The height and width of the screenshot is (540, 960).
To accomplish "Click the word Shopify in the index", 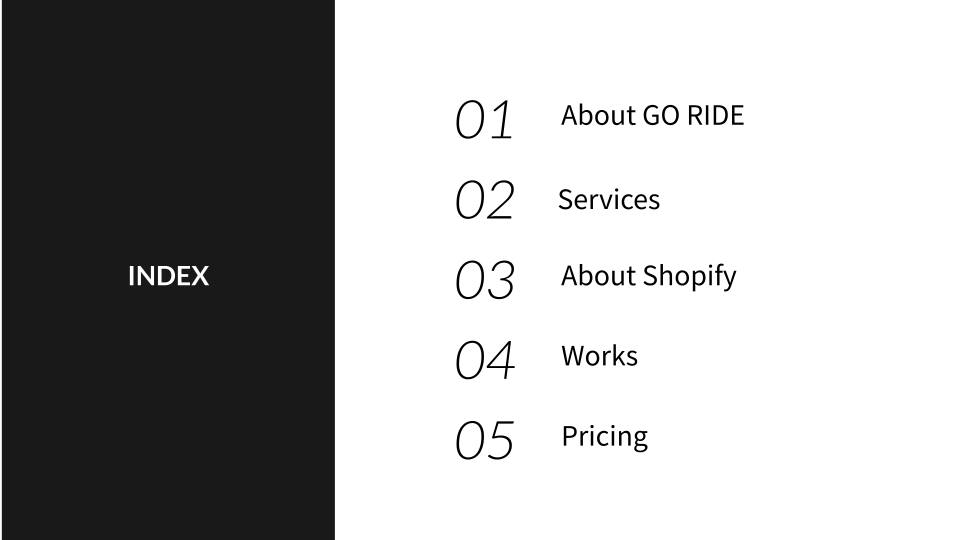I will pos(690,277).
